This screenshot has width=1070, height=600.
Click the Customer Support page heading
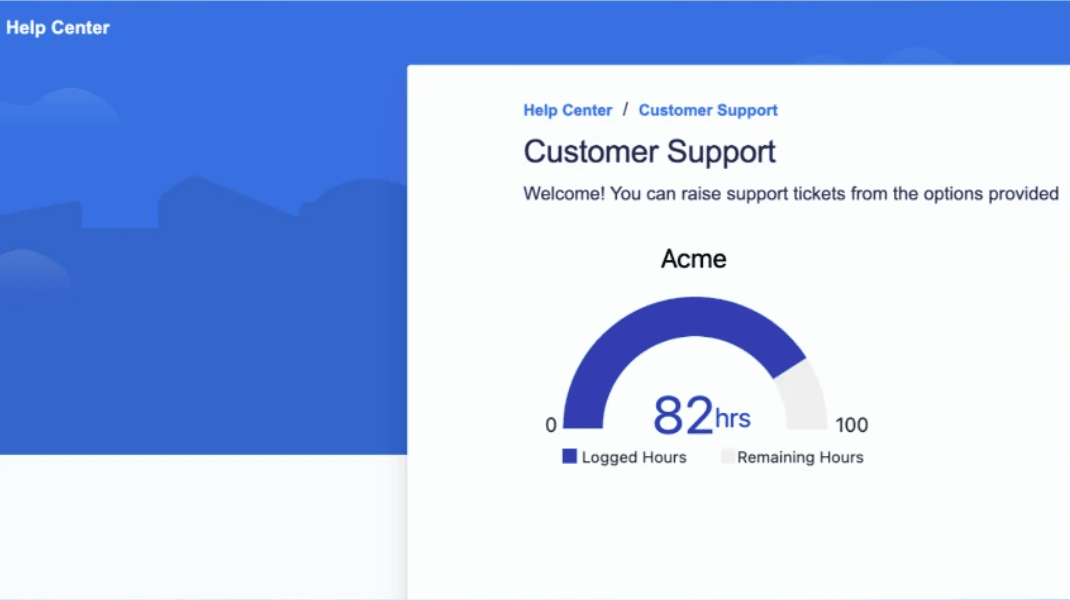point(649,152)
